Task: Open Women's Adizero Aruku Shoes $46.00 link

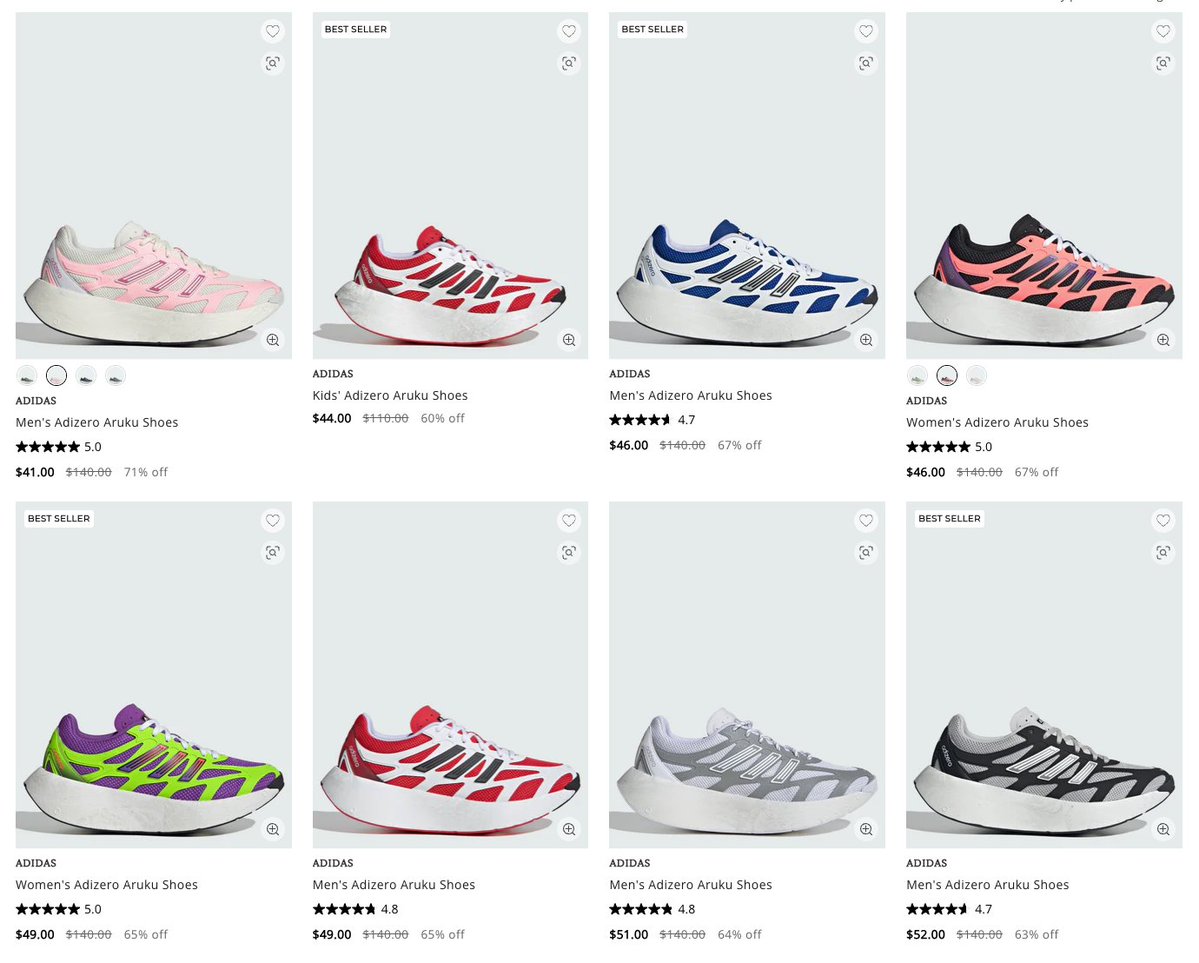Action: pyautogui.click(x=997, y=422)
